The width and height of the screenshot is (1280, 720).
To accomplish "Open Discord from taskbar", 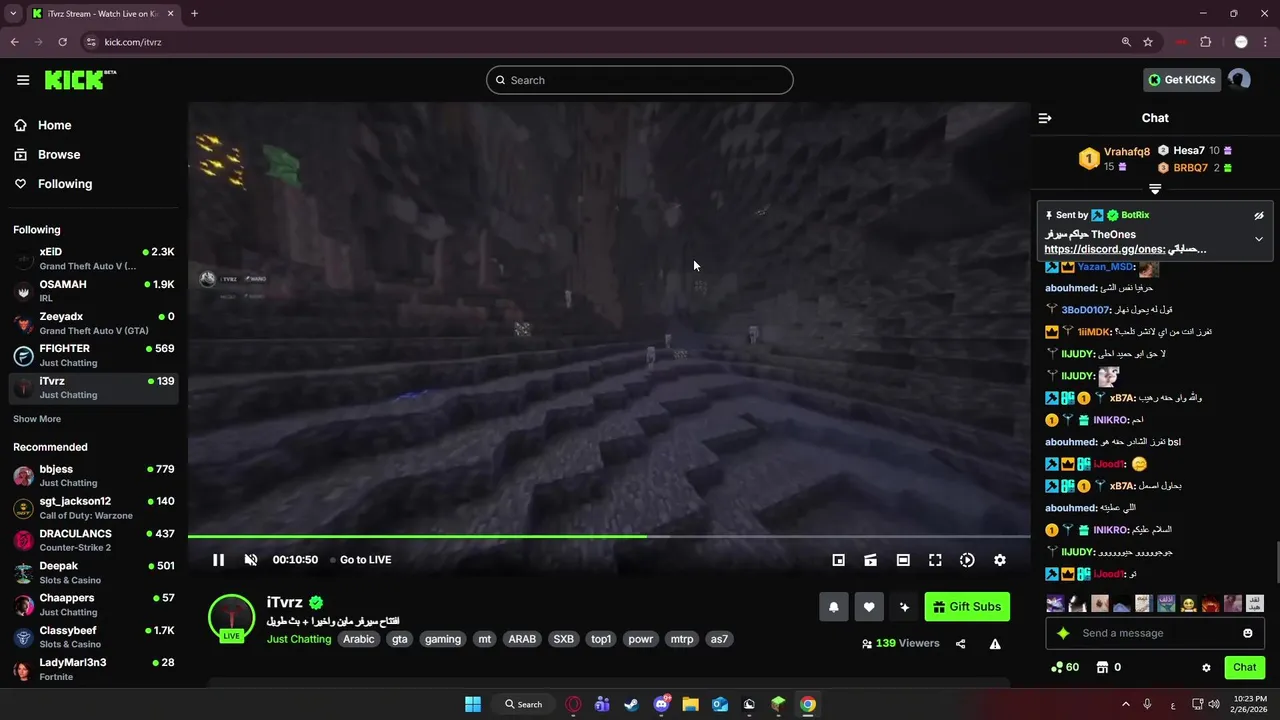I will (661, 704).
